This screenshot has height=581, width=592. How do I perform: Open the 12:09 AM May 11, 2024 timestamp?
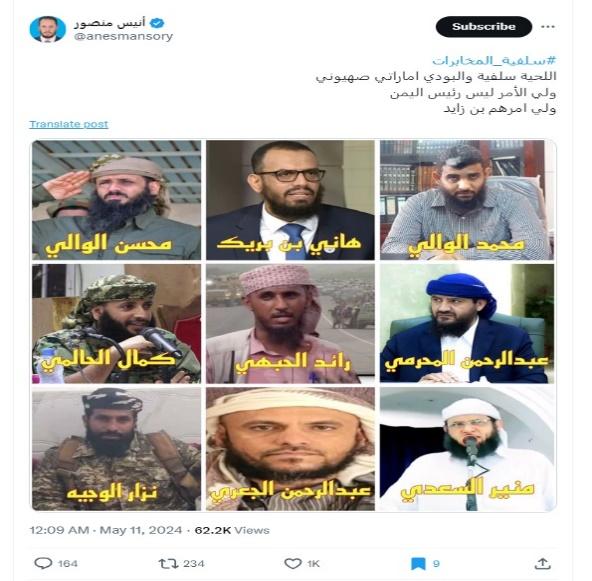pyautogui.click(x=106, y=530)
